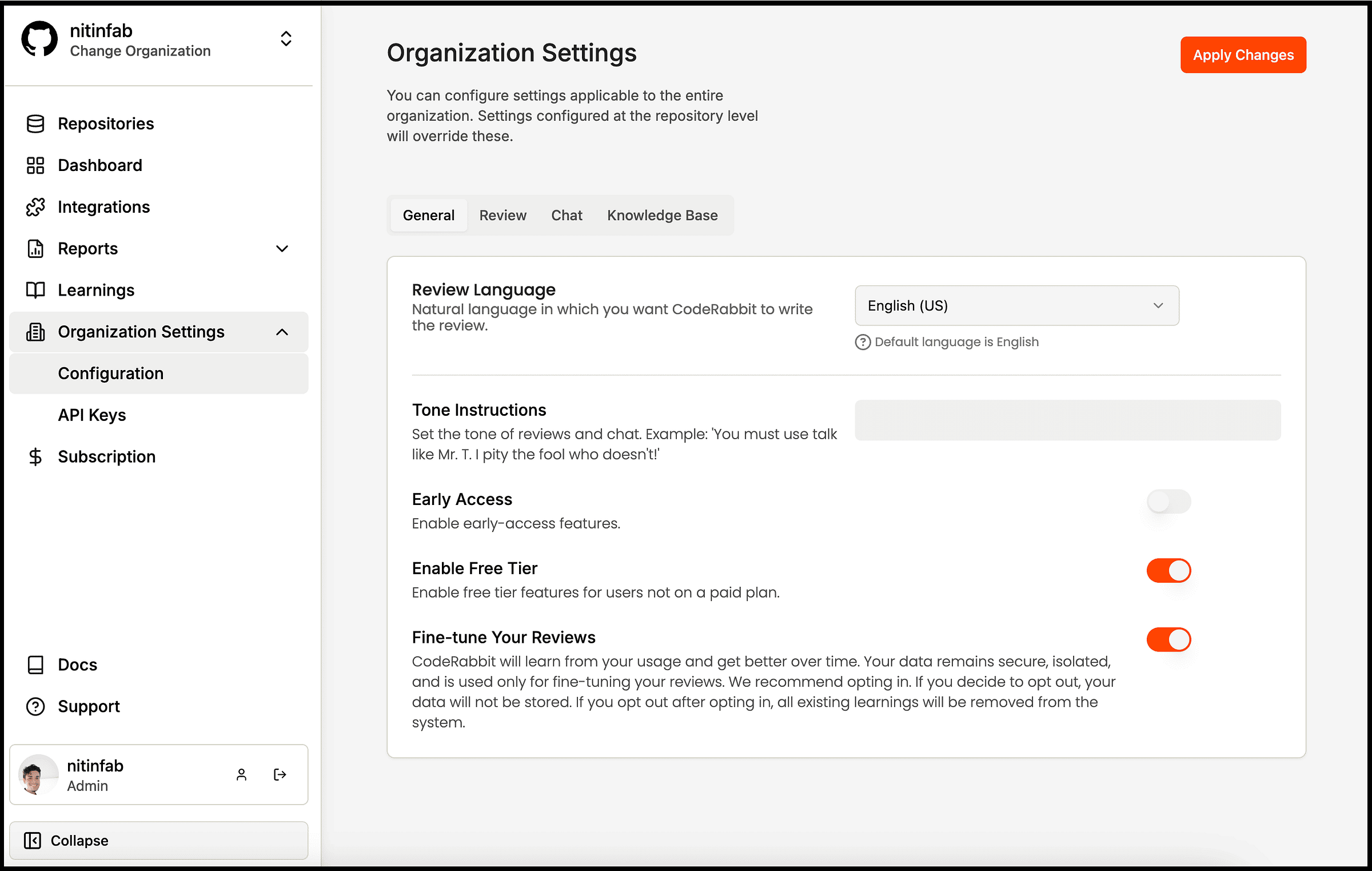
Task: Click the Tone Instructions text field
Action: [x=1067, y=420]
